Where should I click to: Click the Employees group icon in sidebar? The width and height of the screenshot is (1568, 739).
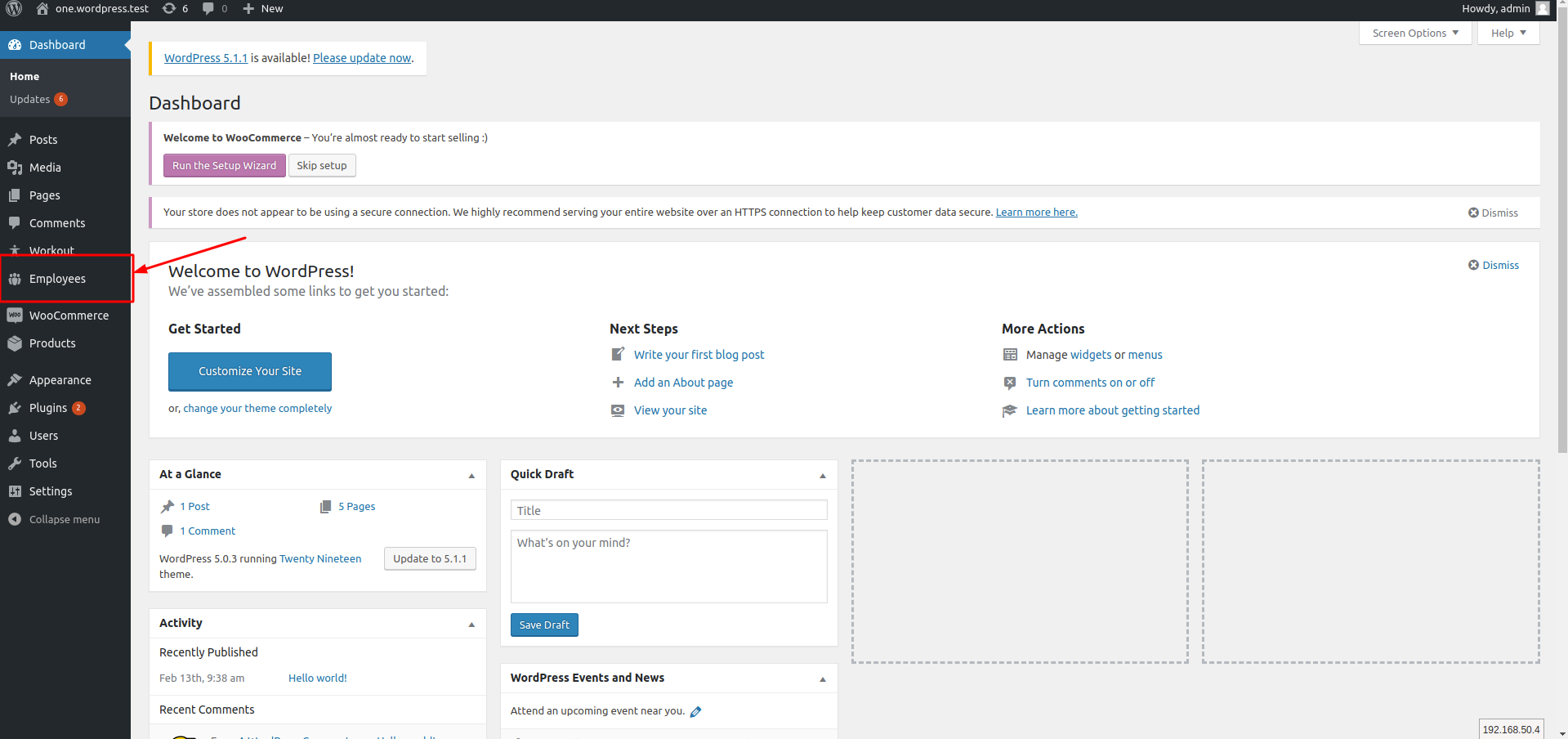[x=15, y=279]
